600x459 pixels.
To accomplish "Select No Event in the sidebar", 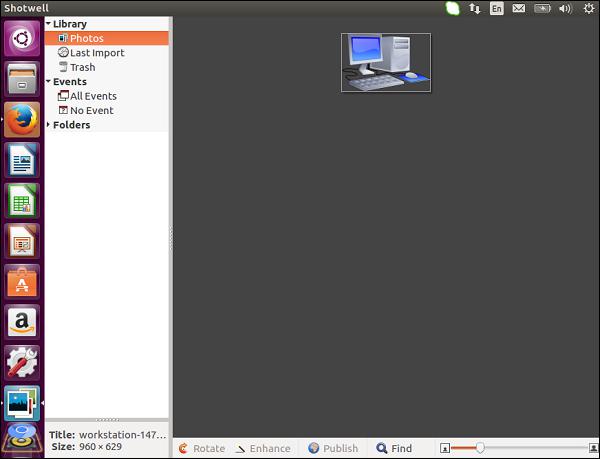I will coord(91,111).
